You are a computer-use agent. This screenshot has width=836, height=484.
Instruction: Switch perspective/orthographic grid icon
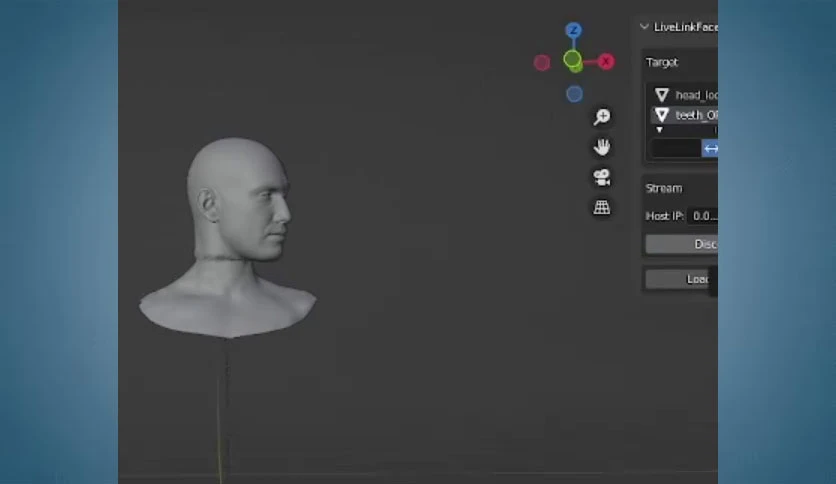pyautogui.click(x=601, y=207)
